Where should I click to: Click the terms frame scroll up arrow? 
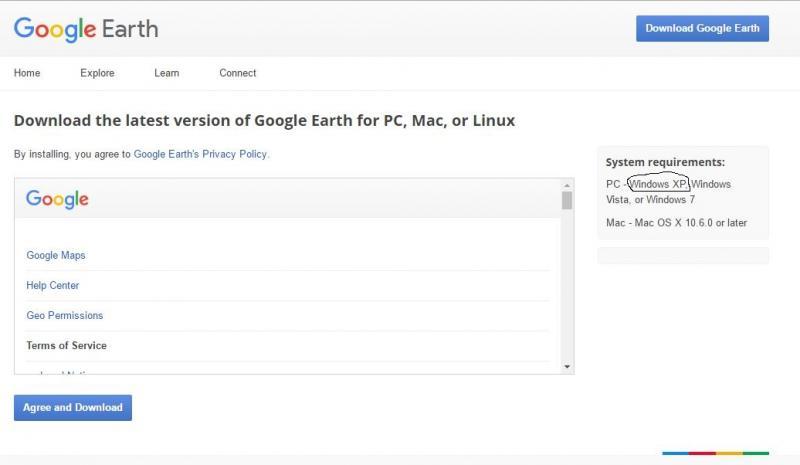click(567, 185)
